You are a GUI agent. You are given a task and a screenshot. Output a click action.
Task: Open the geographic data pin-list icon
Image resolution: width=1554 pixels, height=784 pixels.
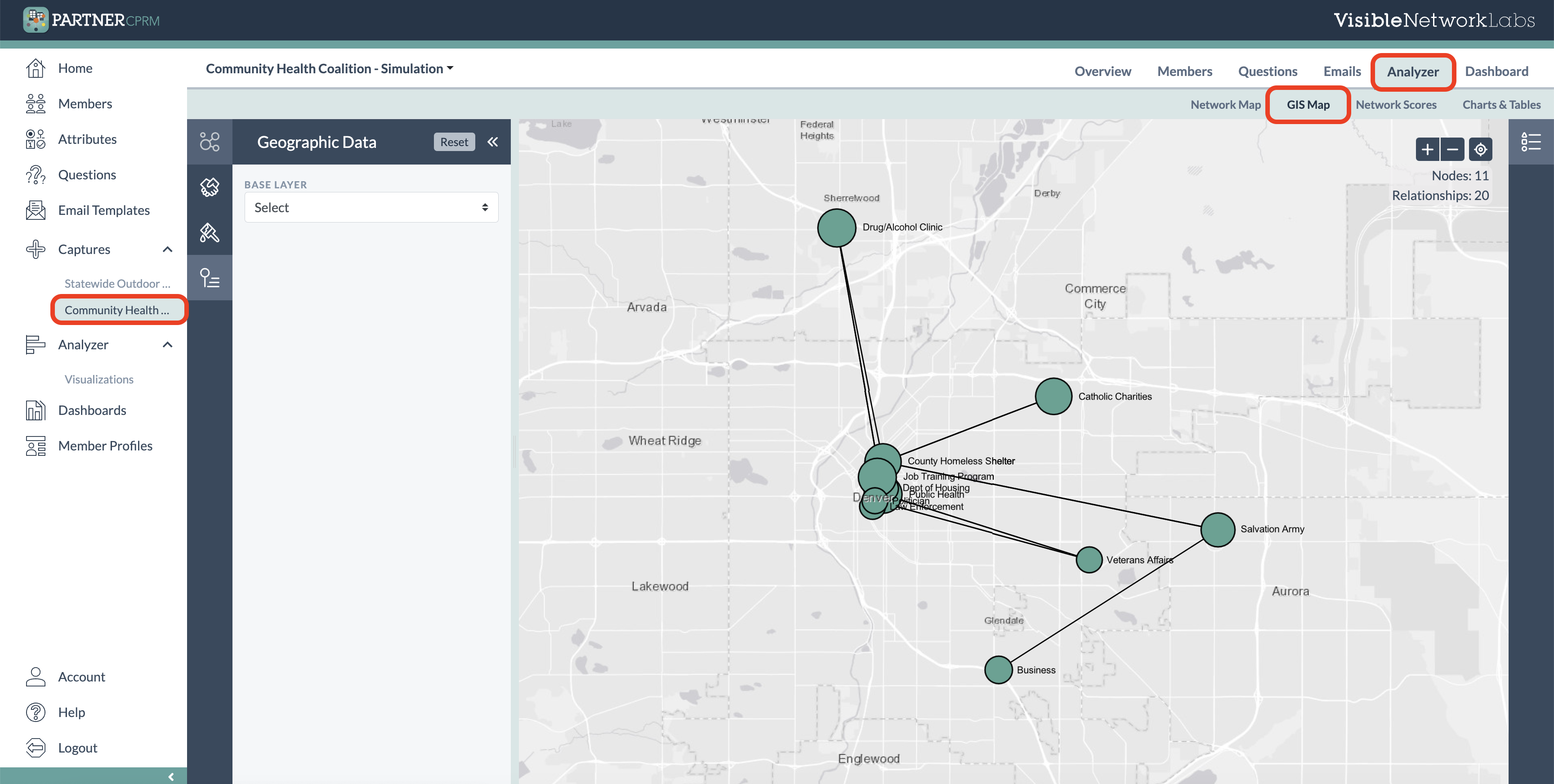coord(210,278)
